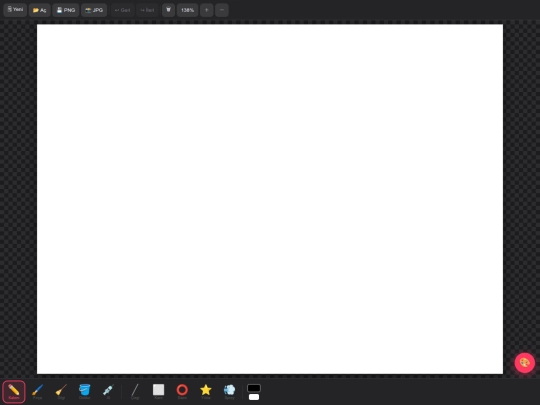The width and height of the screenshot is (540, 405).
Task: Click the İleri redo button
Action: [x=147, y=10]
